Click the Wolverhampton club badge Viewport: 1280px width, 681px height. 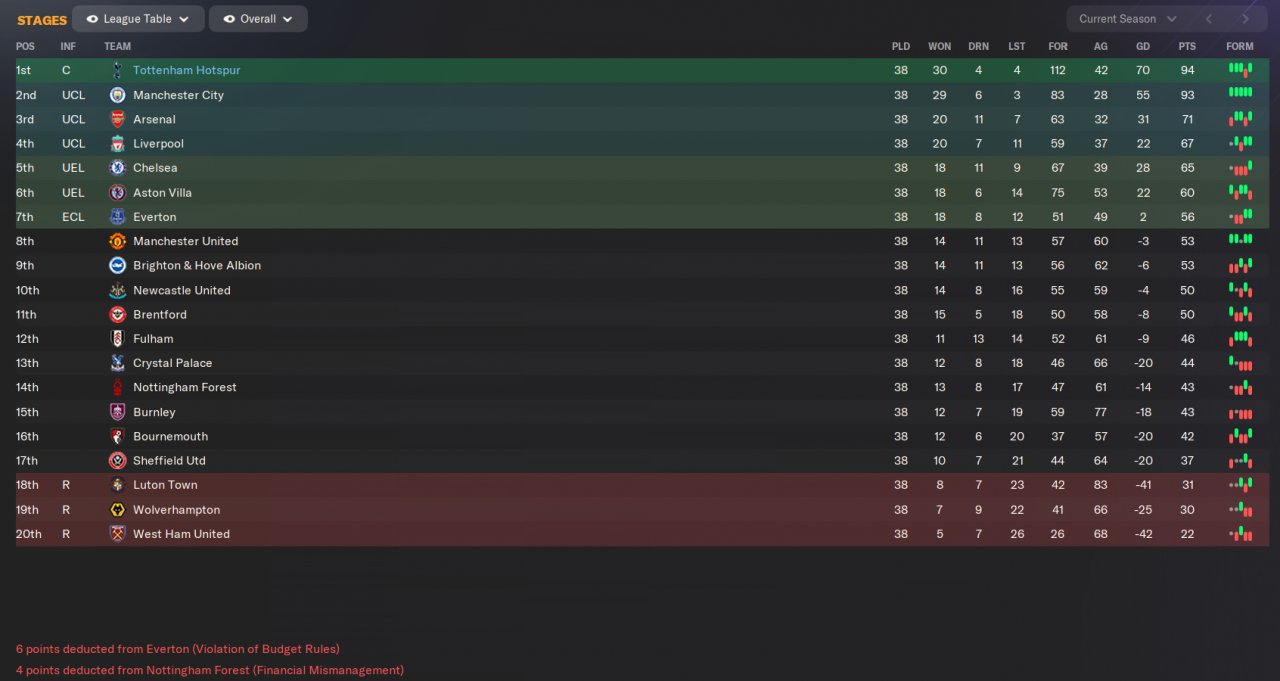pyautogui.click(x=117, y=510)
